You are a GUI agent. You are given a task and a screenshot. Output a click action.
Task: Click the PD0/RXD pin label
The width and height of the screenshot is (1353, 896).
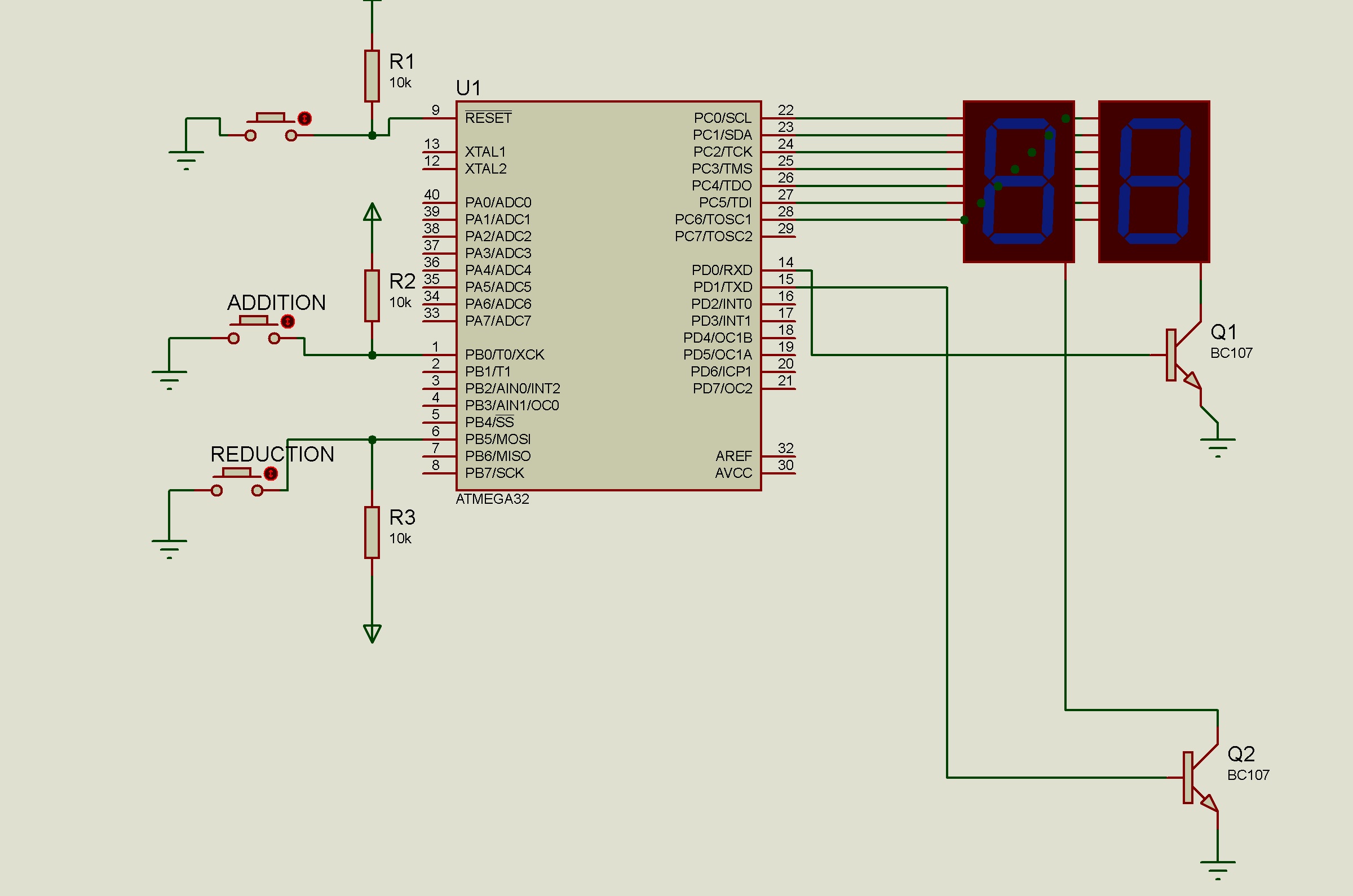[x=722, y=270]
